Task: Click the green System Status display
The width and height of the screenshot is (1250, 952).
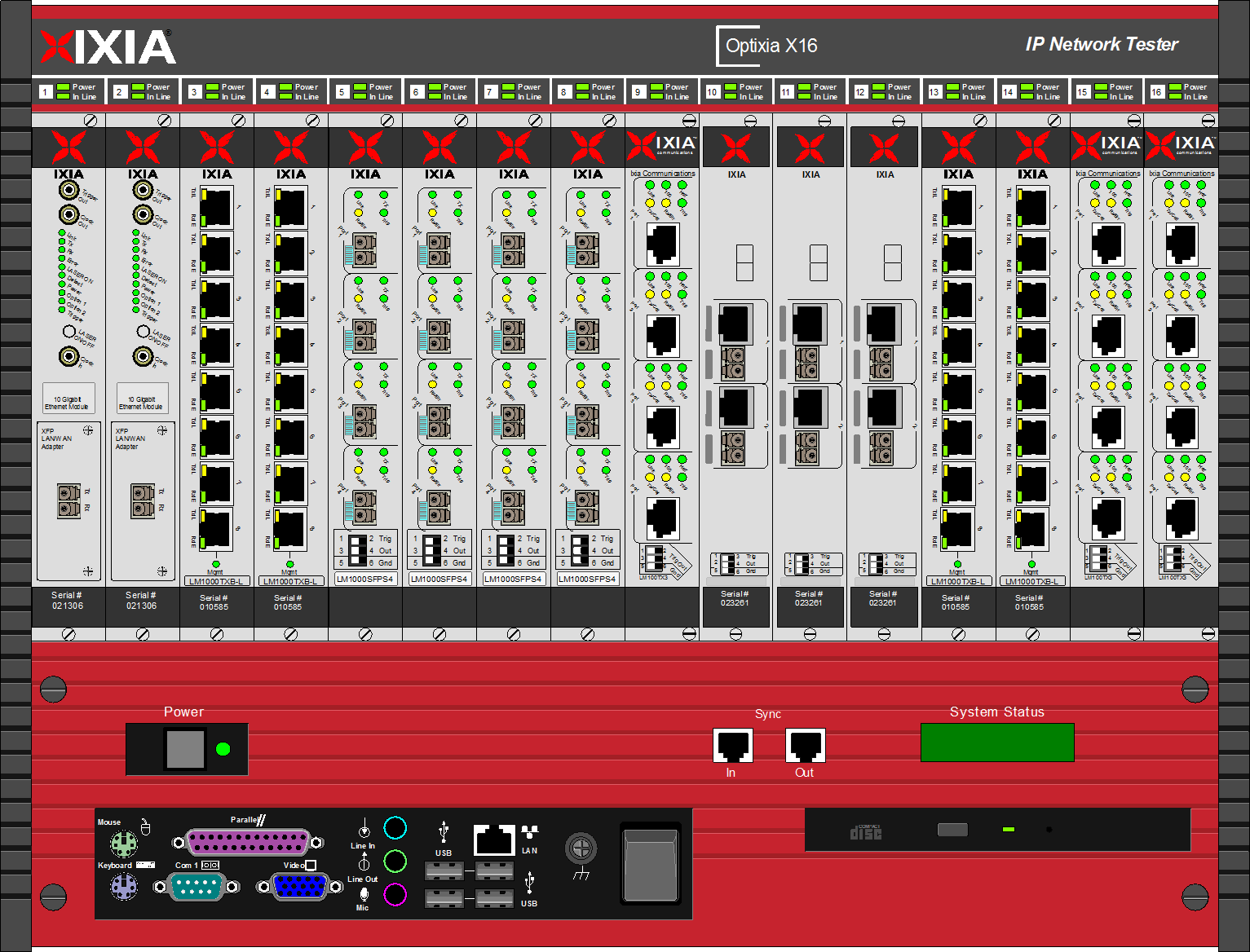Action: click(996, 742)
